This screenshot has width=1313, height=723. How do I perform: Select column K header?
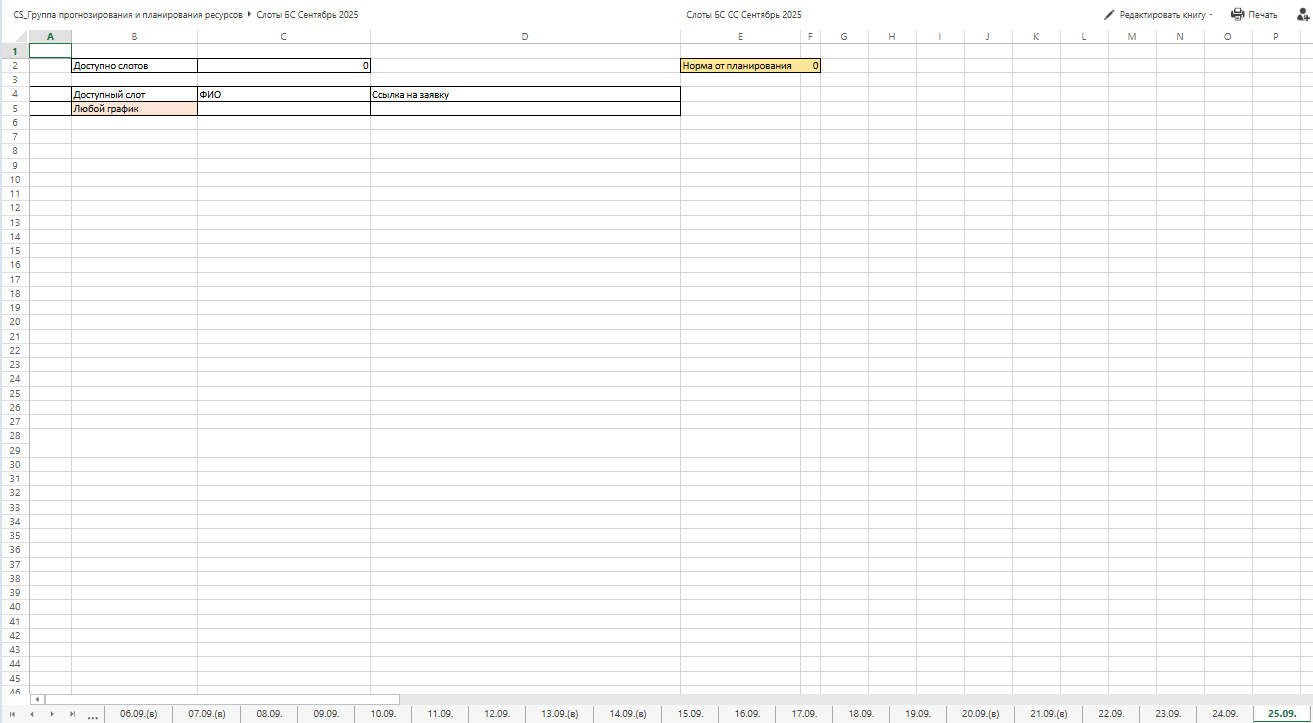point(1036,37)
